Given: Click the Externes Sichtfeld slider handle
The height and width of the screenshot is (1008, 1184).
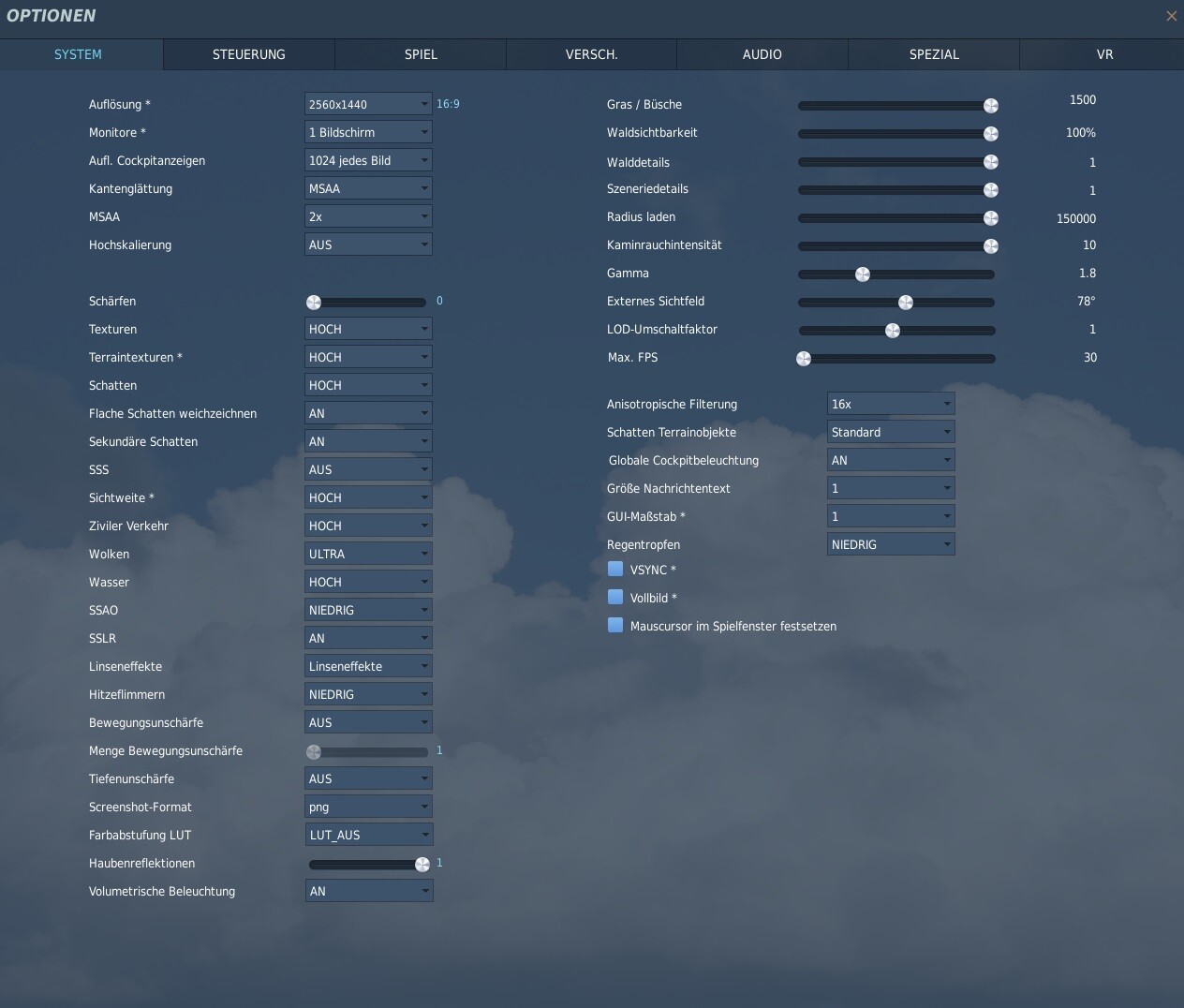Looking at the screenshot, I should coord(905,303).
